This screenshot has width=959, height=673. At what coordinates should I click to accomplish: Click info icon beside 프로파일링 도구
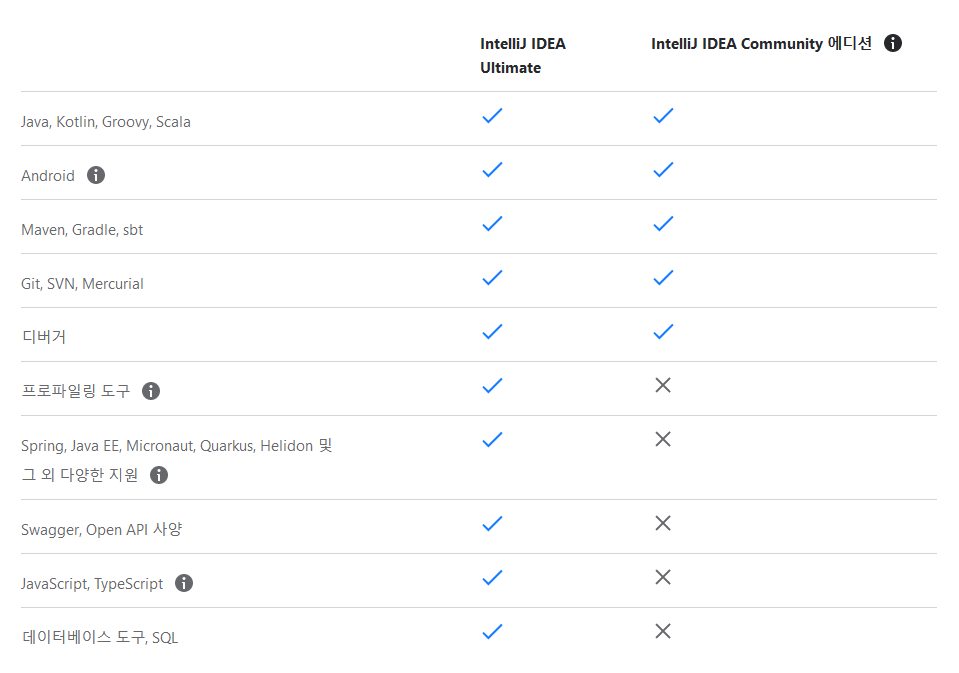[151, 391]
